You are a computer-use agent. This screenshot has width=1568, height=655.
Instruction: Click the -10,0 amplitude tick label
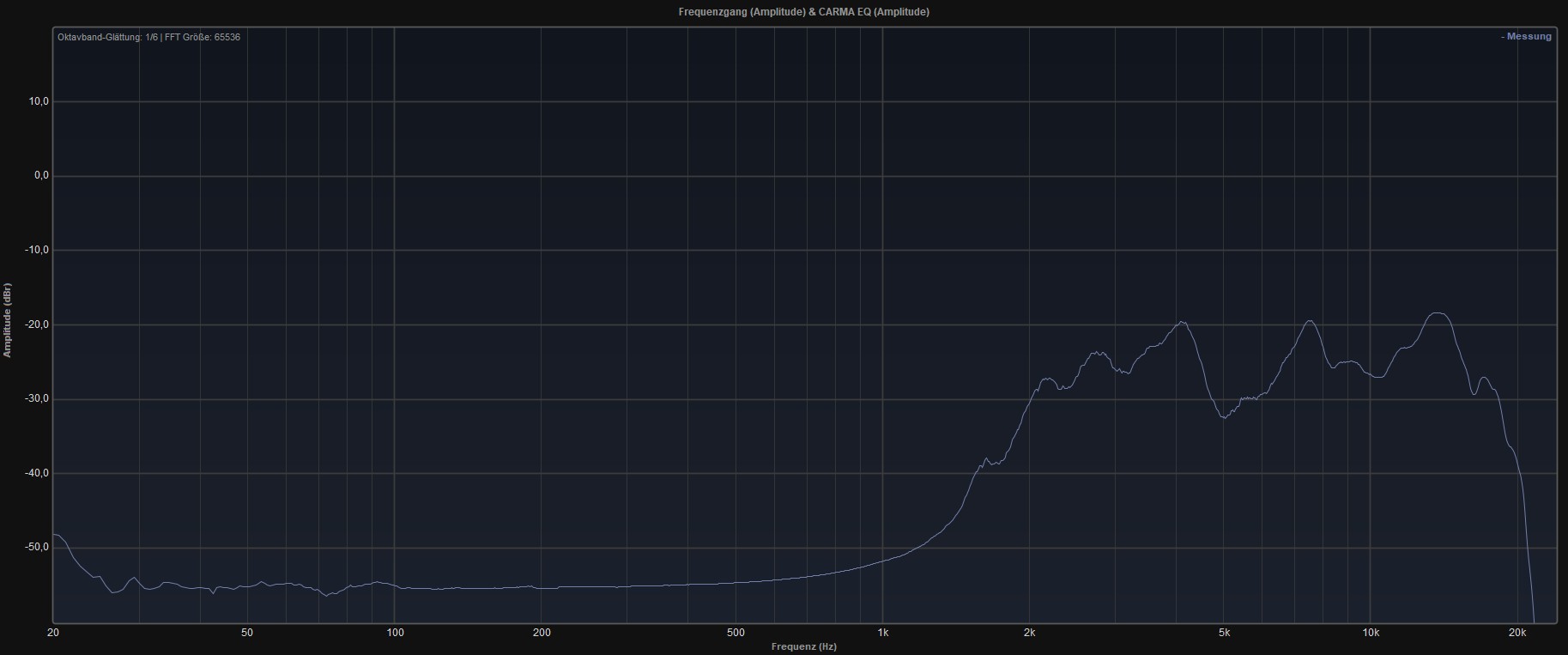point(37,251)
